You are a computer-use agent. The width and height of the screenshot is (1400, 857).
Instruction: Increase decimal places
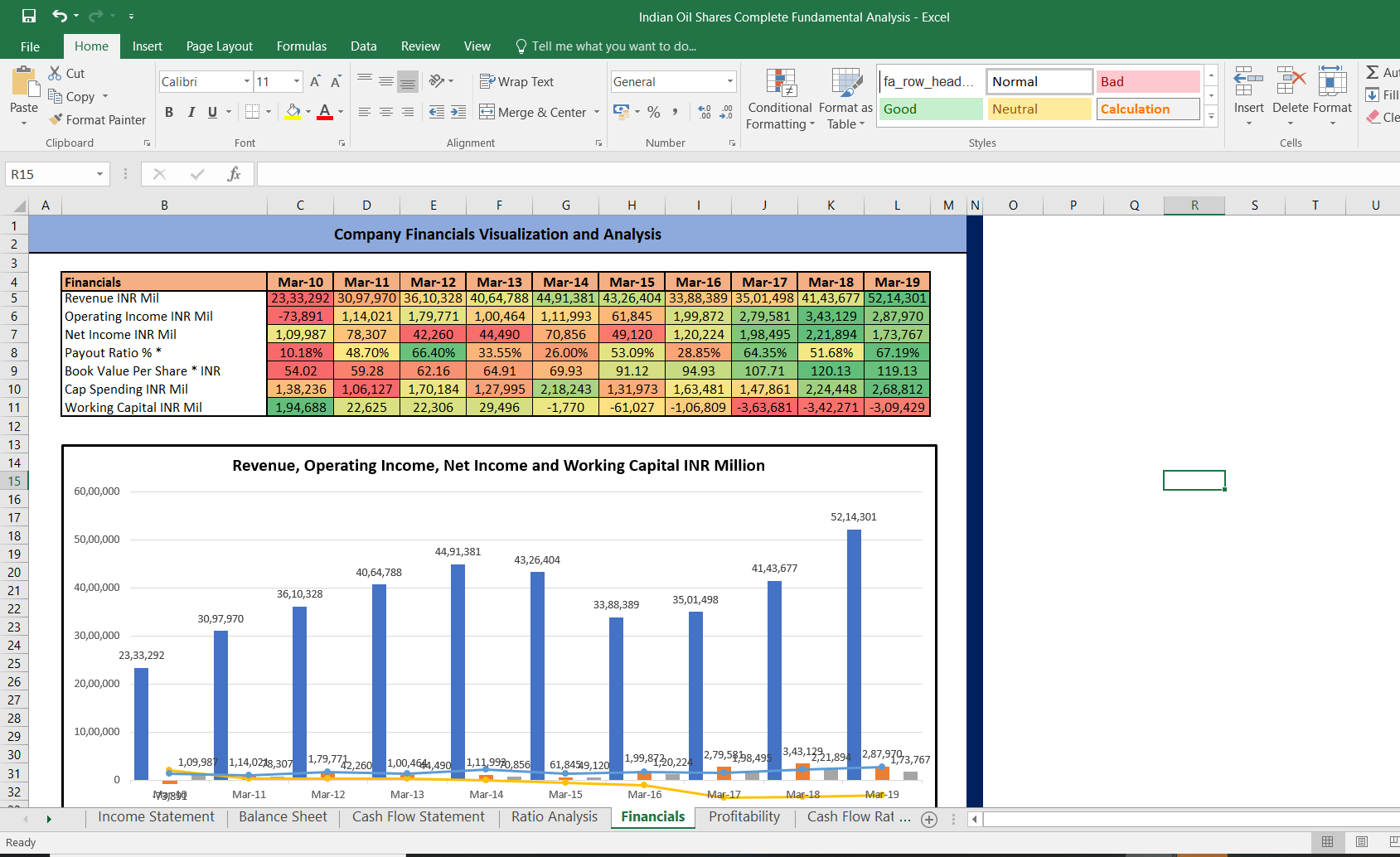(705, 111)
